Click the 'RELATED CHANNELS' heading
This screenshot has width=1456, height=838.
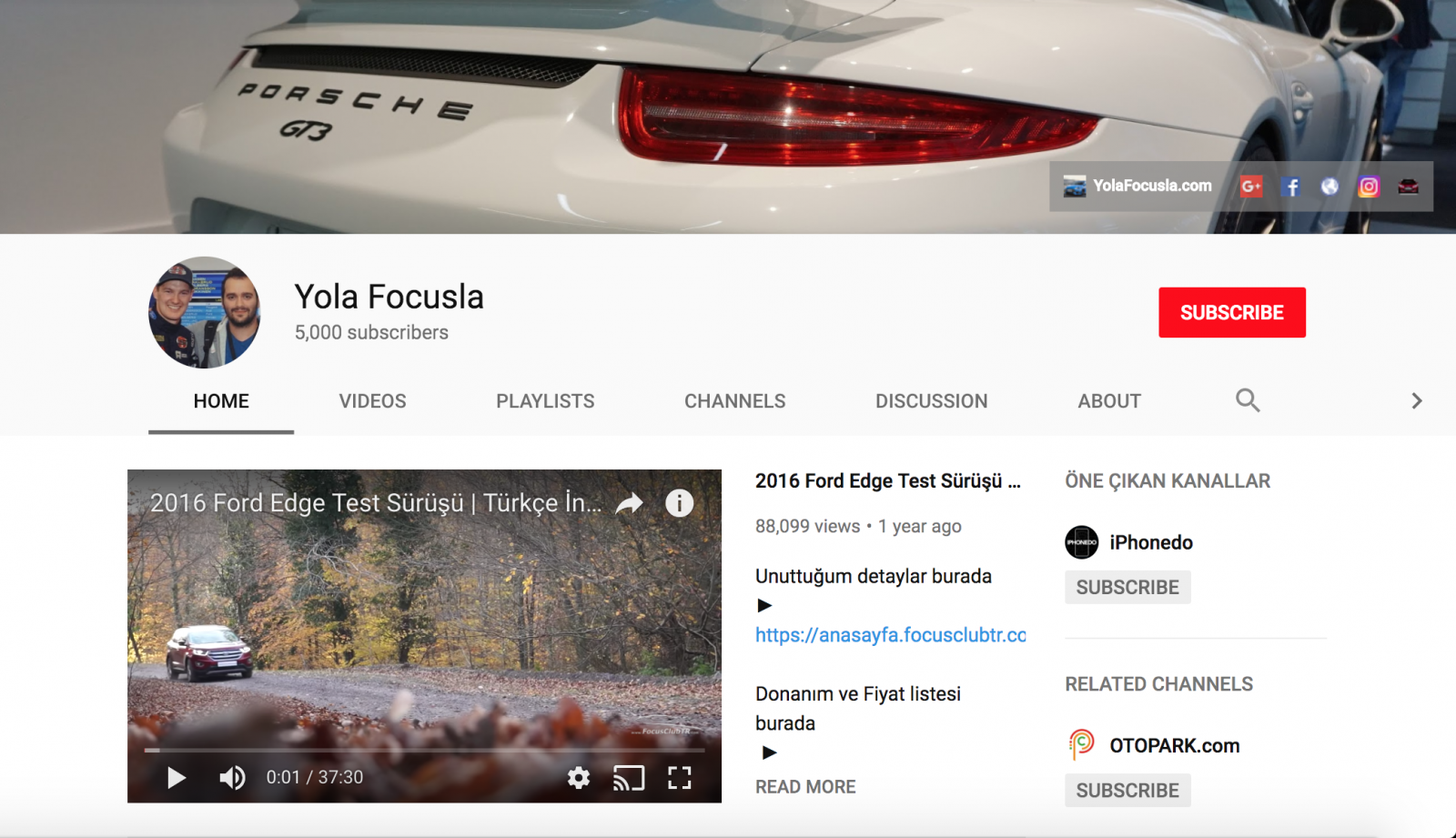pos(1158,684)
